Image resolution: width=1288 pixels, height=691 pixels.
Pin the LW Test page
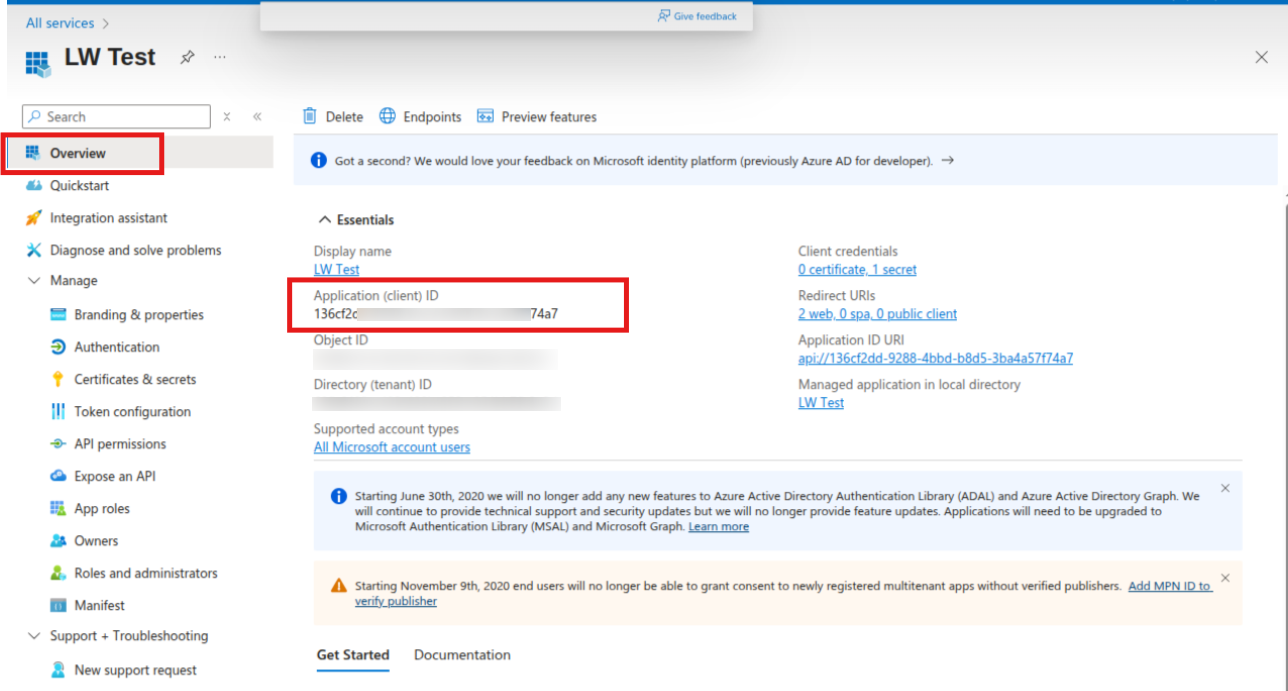(187, 58)
